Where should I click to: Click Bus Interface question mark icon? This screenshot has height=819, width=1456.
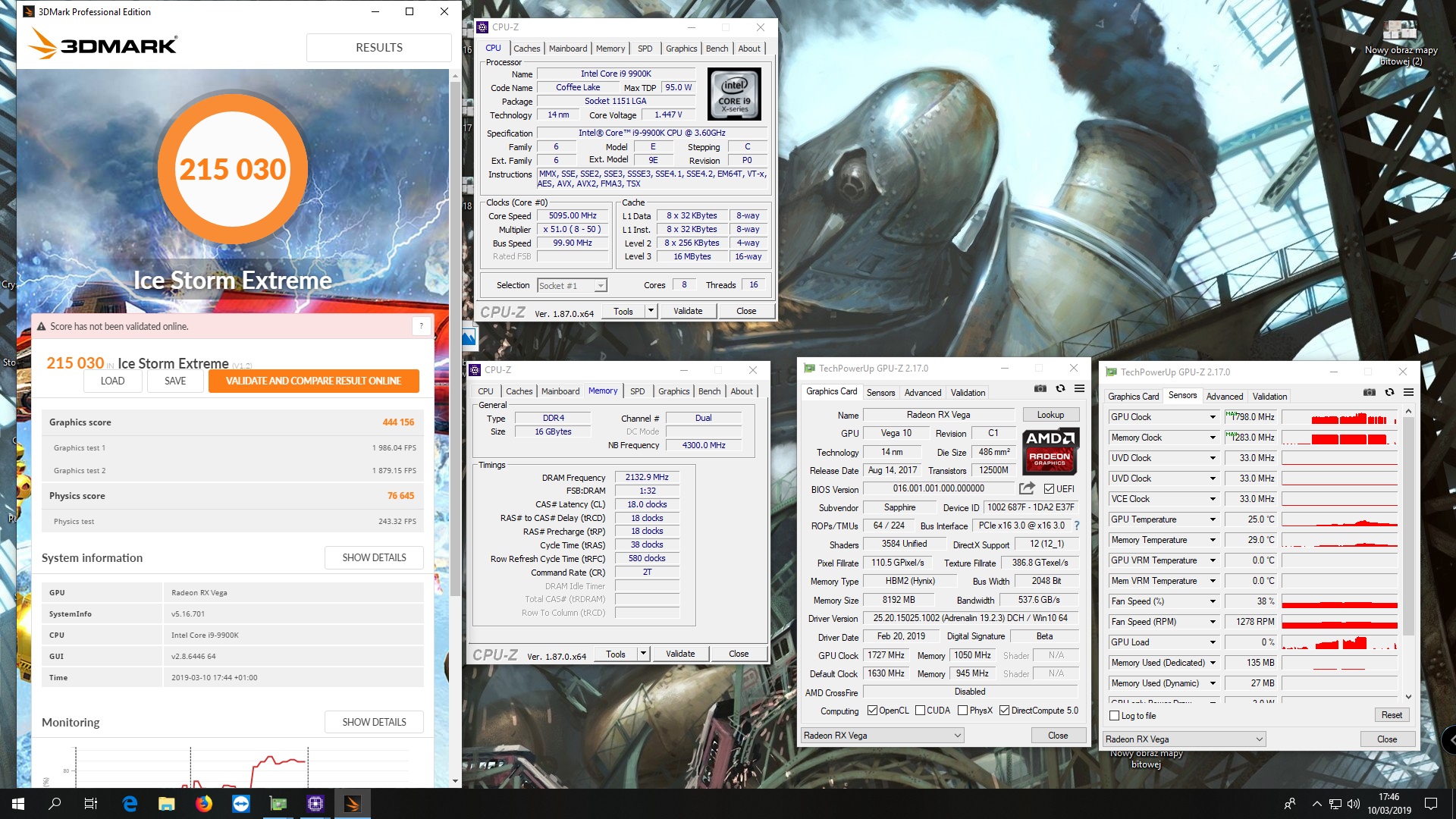pos(1076,526)
